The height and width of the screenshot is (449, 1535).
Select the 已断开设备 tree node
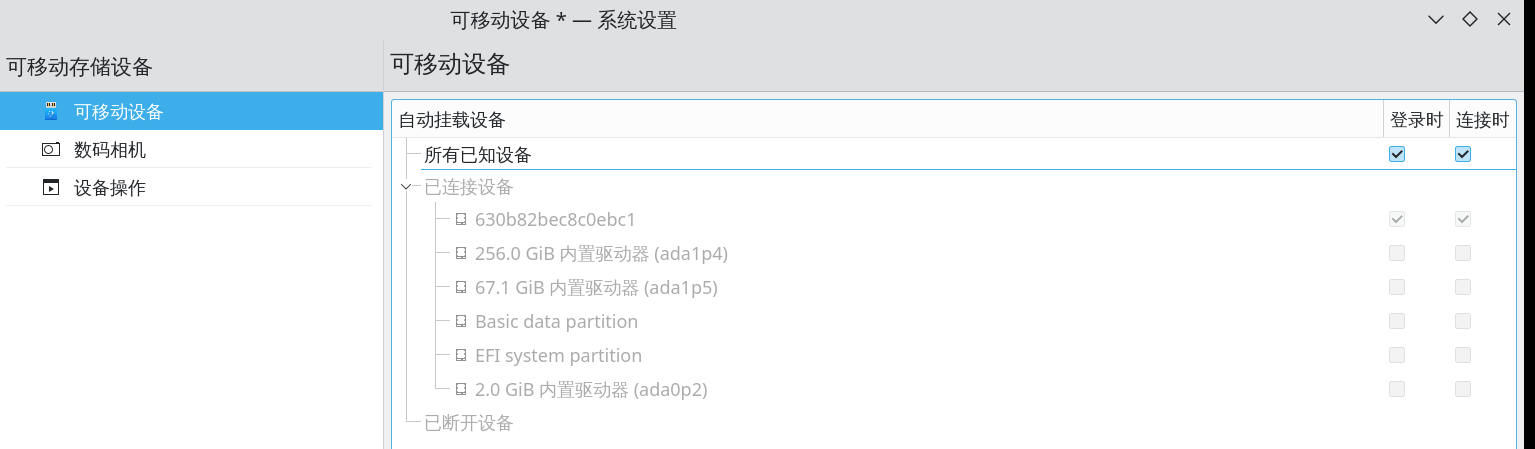pyautogui.click(x=468, y=423)
